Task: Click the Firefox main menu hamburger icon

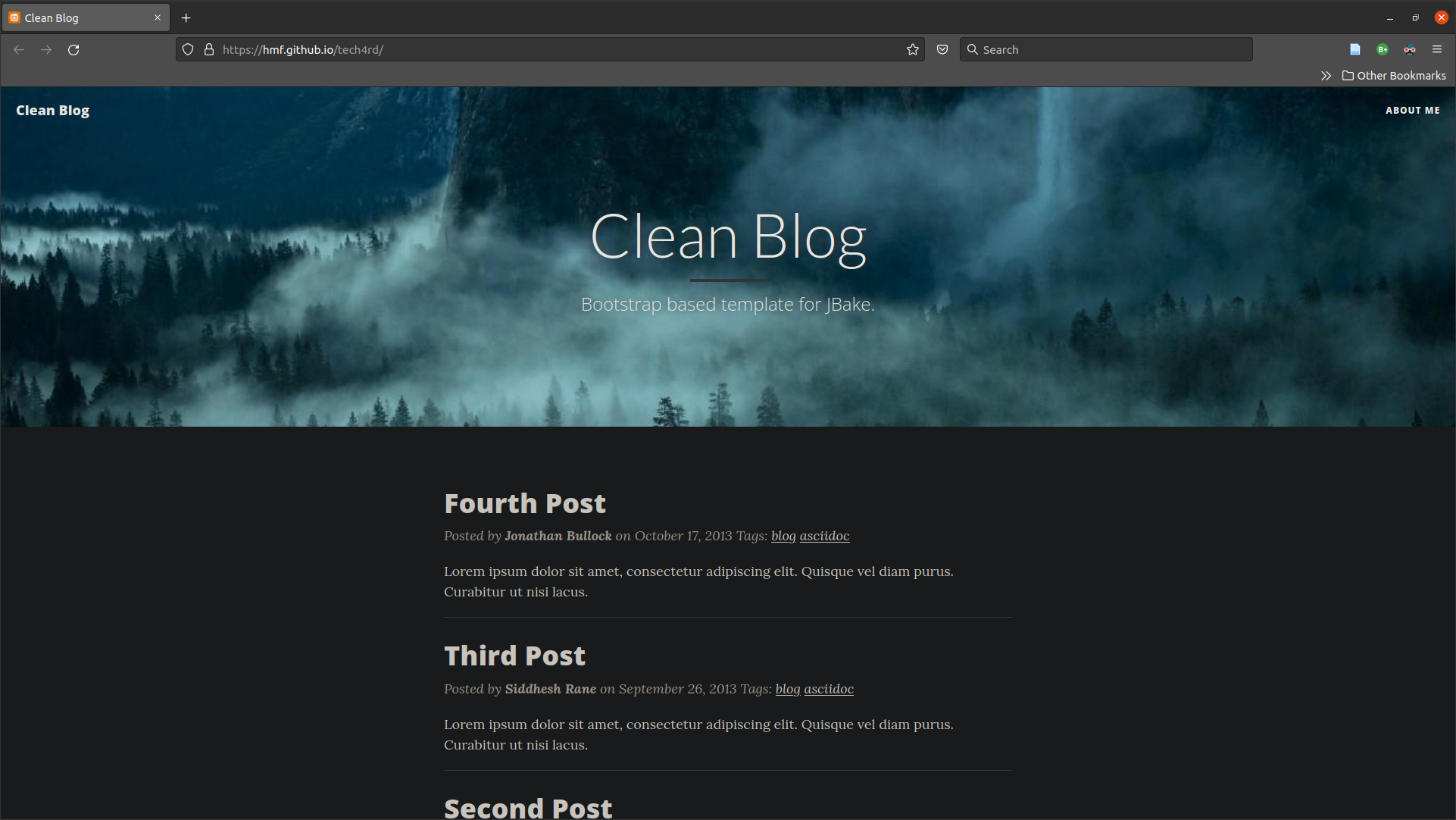Action: click(x=1437, y=49)
